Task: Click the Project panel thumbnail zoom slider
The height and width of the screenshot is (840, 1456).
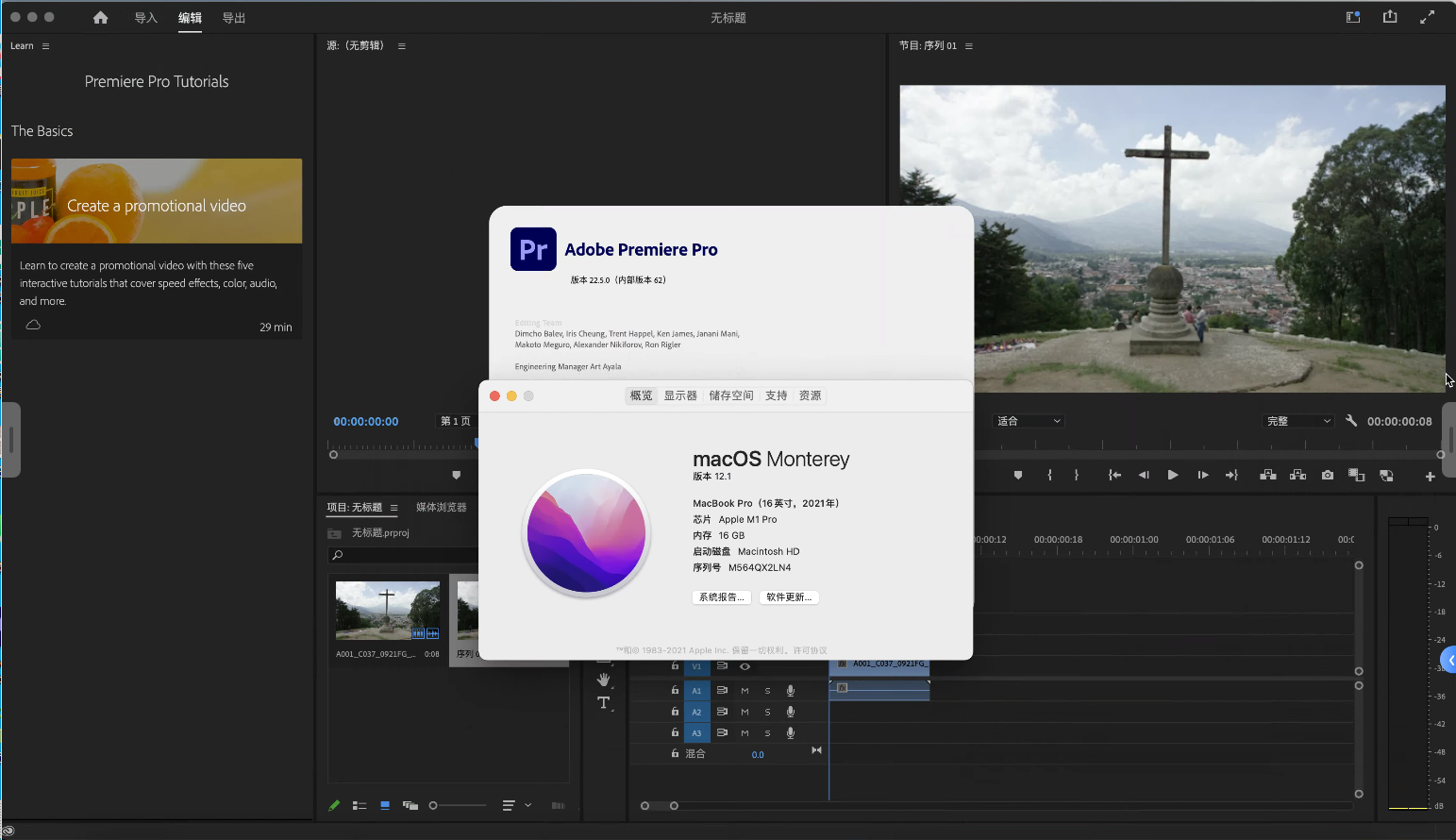Action: pyautogui.click(x=459, y=806)
